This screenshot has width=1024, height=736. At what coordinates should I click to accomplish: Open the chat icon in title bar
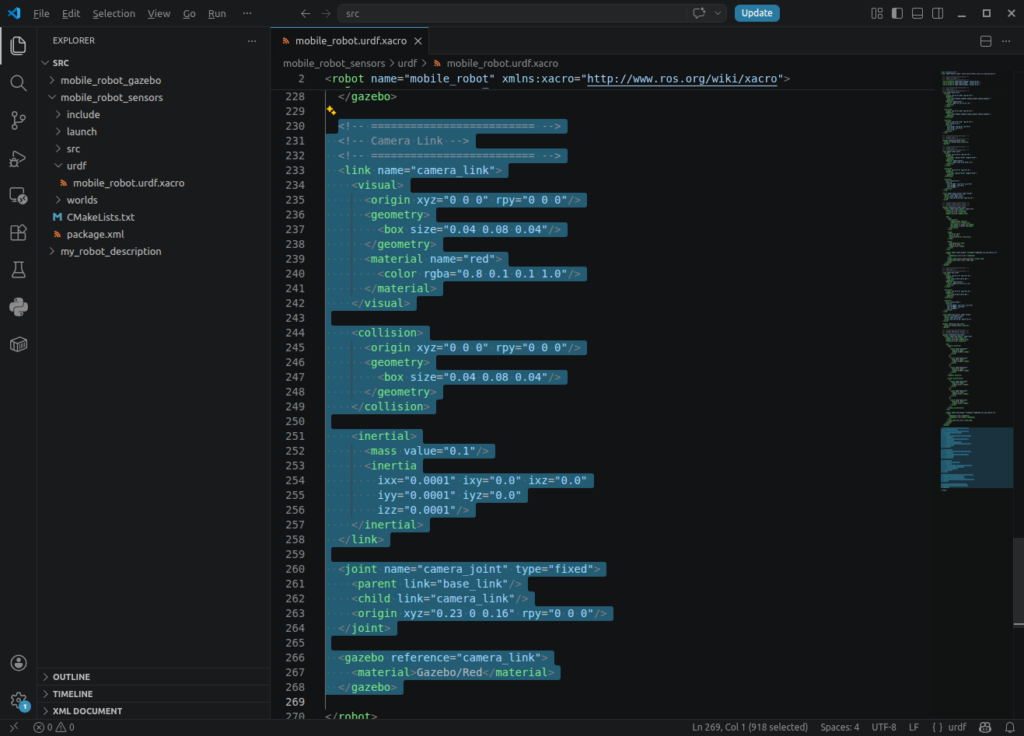pos(699,13)
